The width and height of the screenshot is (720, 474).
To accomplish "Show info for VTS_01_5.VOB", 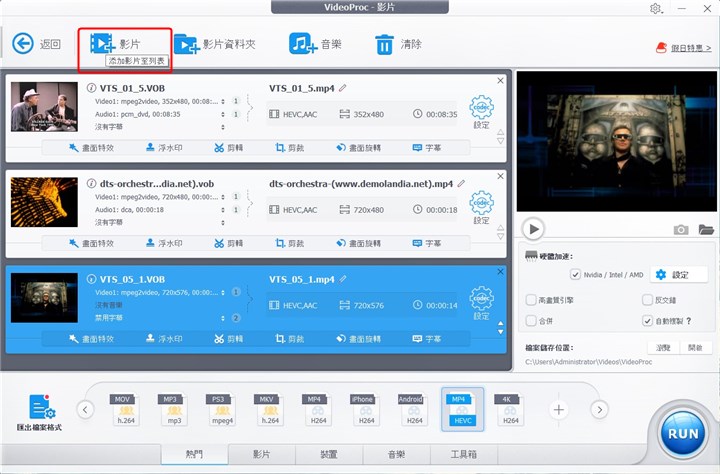I will (91, 88).
